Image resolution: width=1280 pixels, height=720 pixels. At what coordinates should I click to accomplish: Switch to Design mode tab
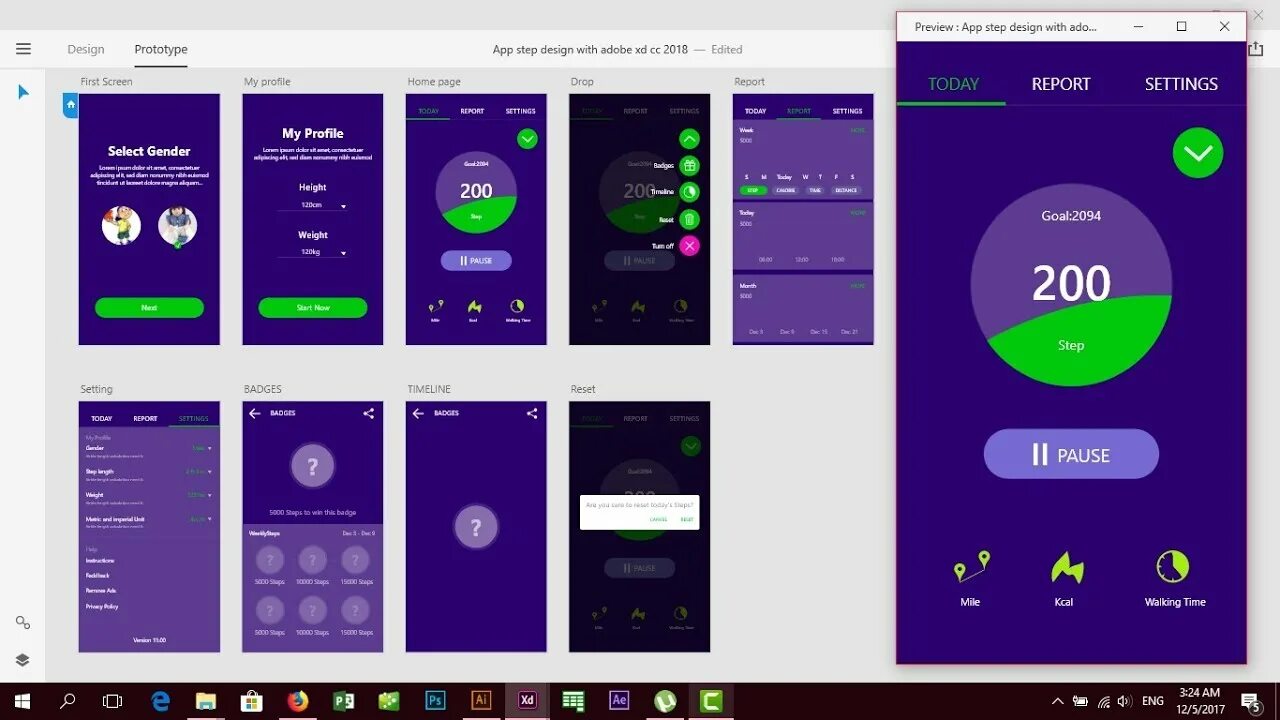click(86, 49)
